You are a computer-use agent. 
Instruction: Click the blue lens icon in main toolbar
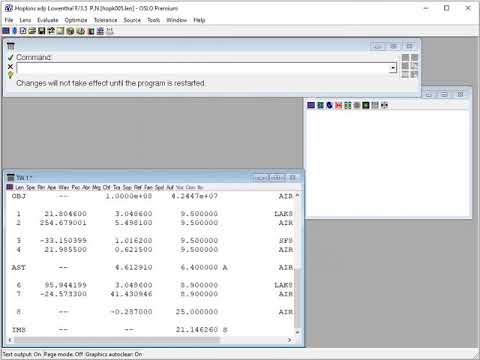(15, 31)
